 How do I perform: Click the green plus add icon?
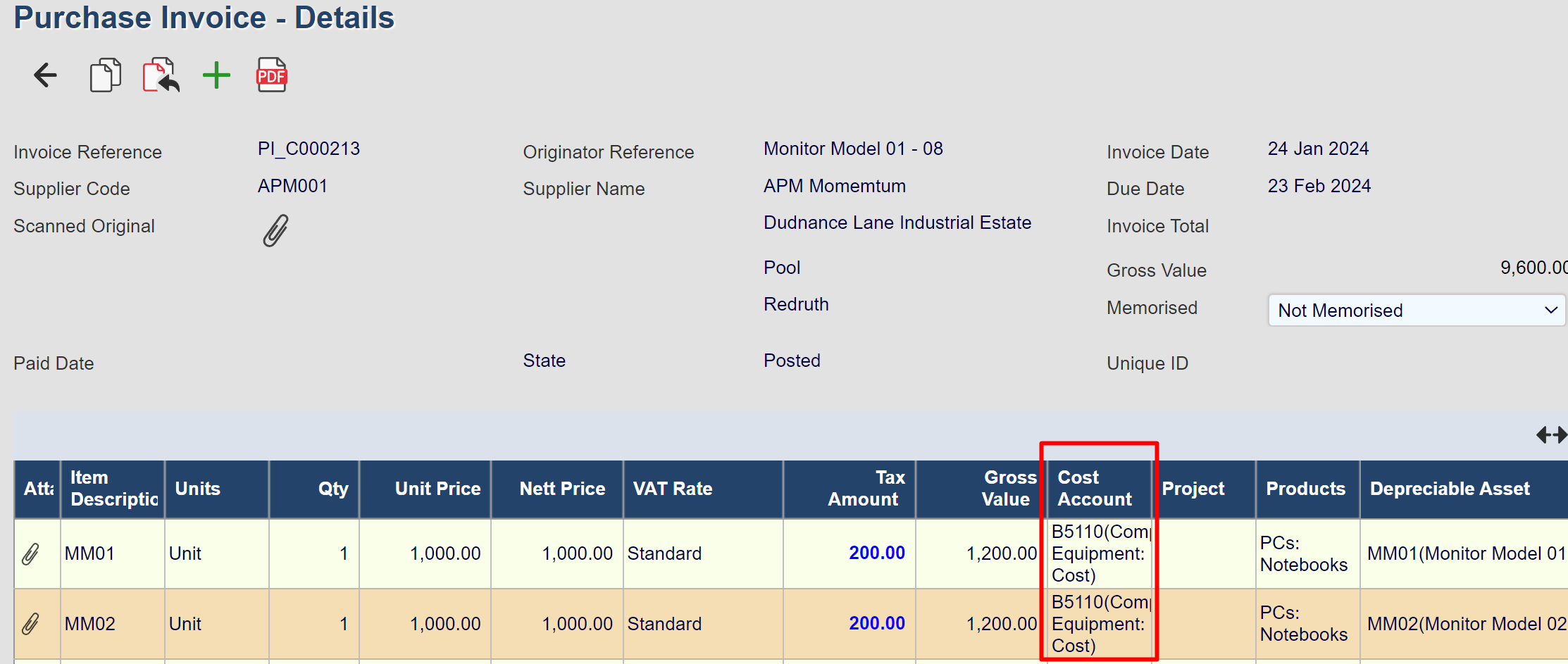(216, 75)
